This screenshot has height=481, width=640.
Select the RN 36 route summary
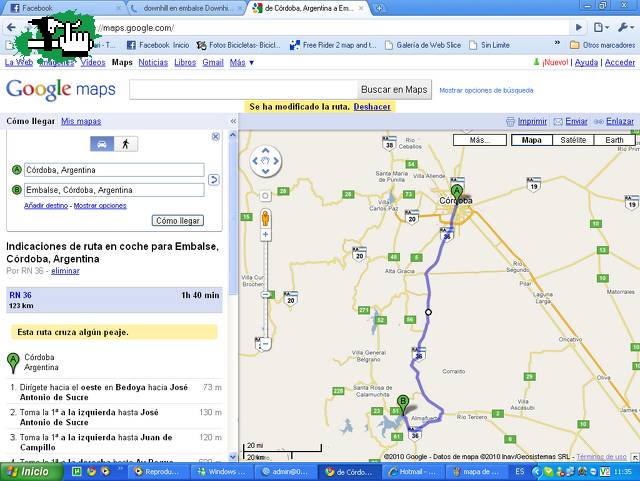pos(114,300)
